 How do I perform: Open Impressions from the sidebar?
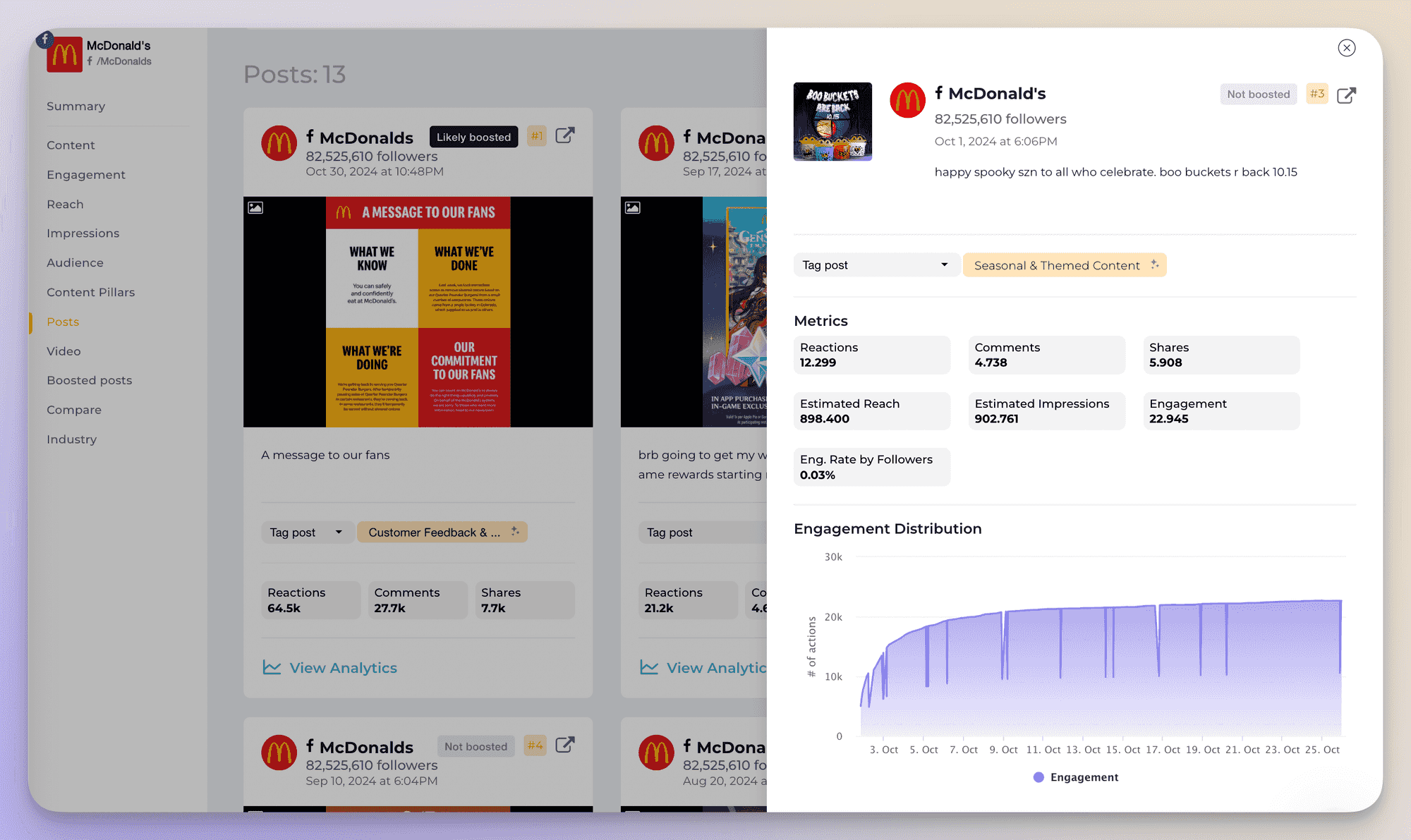pyautogui.click(x=83, y=233)
